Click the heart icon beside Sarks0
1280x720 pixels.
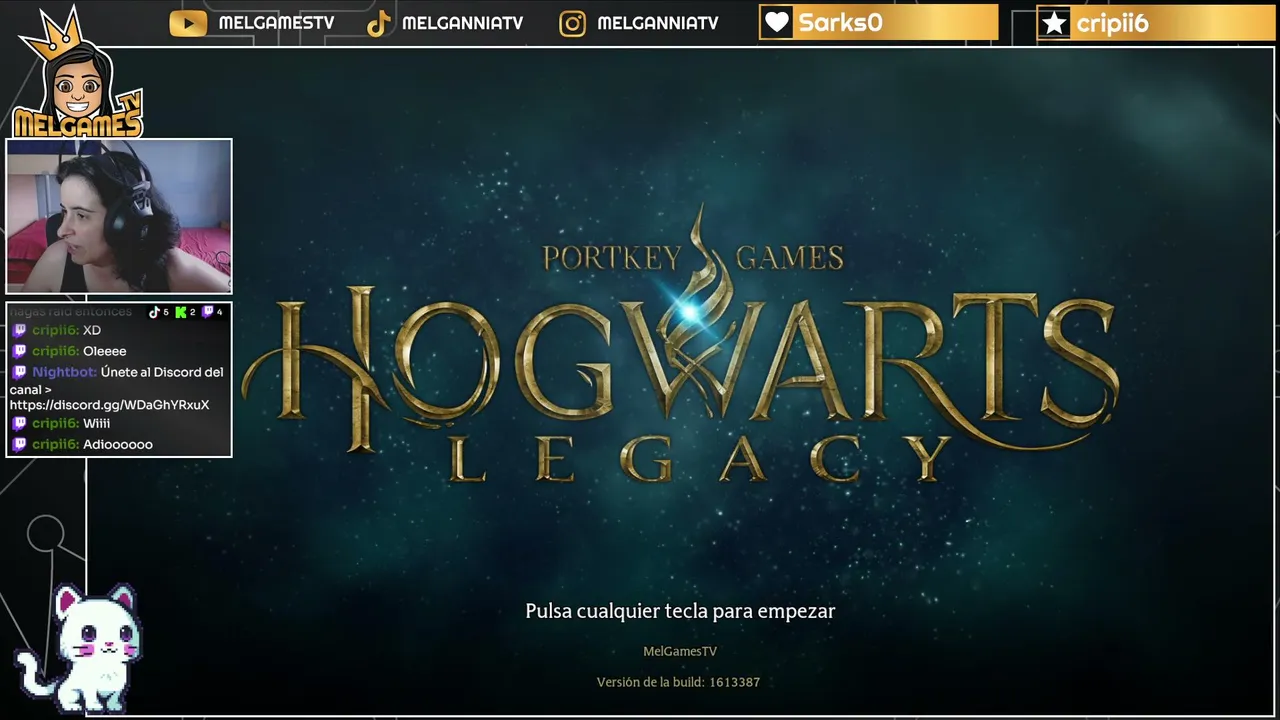[x=777, y=23]
